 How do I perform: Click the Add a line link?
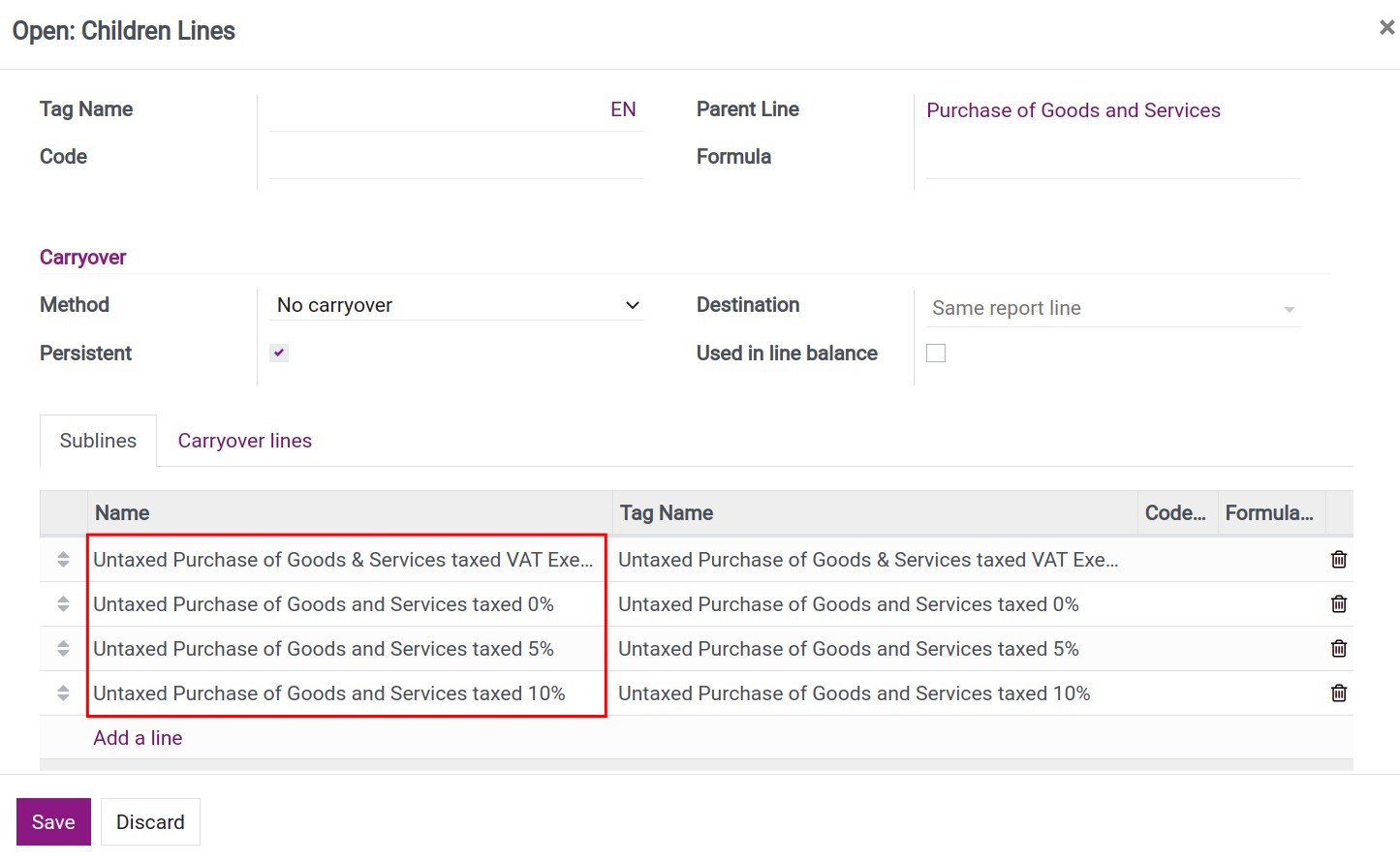click(137, 737)
